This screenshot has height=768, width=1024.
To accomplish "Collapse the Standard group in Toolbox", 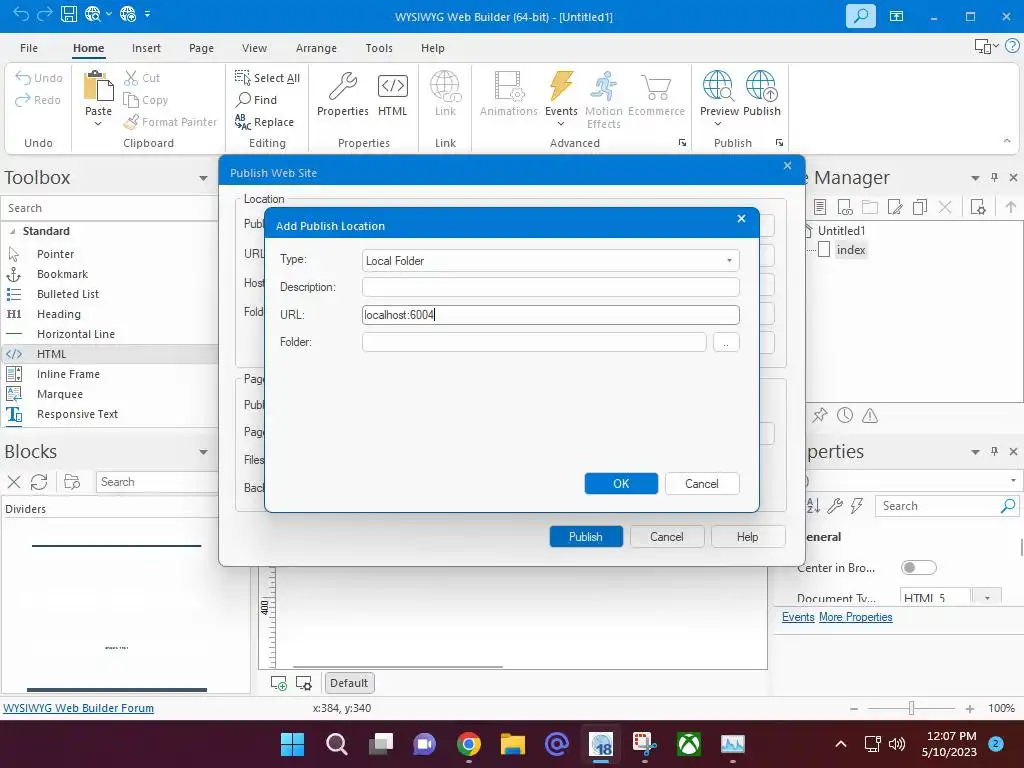I will click(x=12, y=231).
